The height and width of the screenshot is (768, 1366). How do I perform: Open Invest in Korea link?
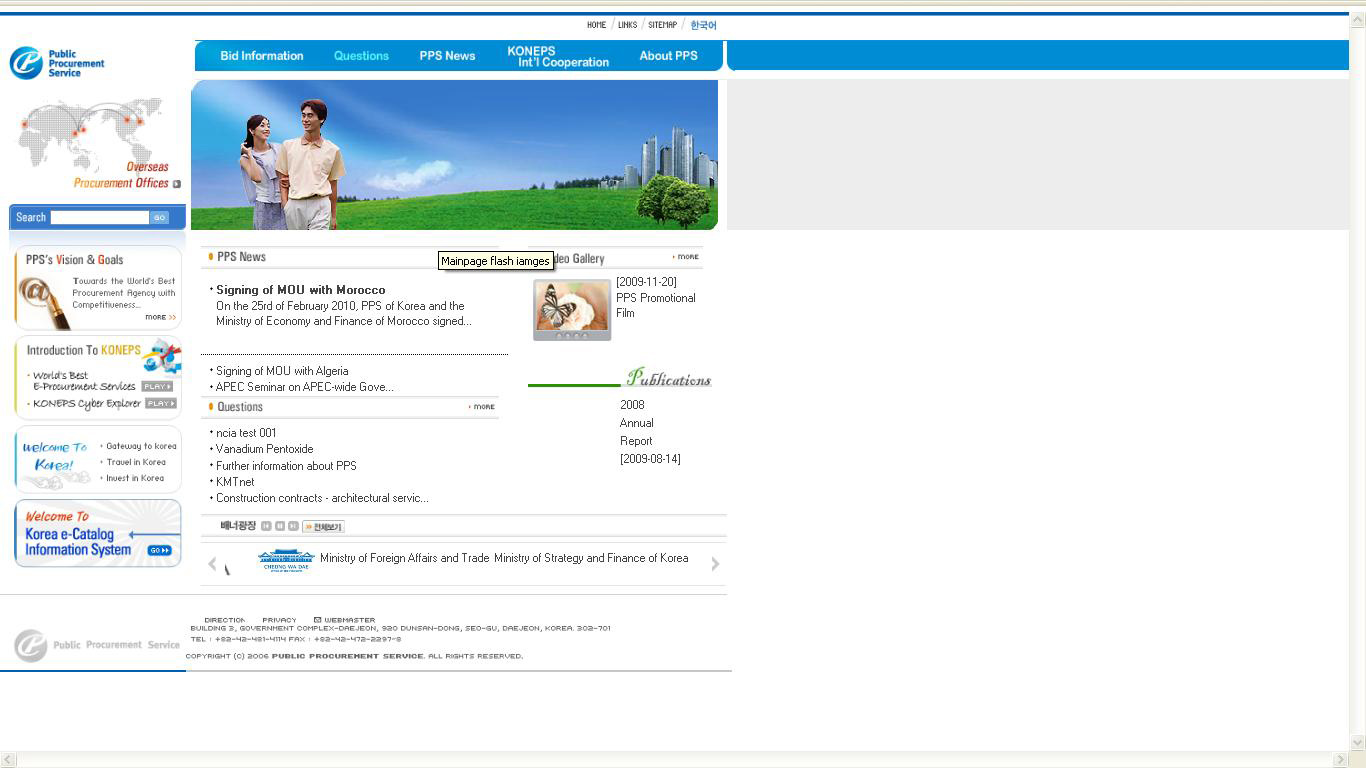(x=134, y=478)
